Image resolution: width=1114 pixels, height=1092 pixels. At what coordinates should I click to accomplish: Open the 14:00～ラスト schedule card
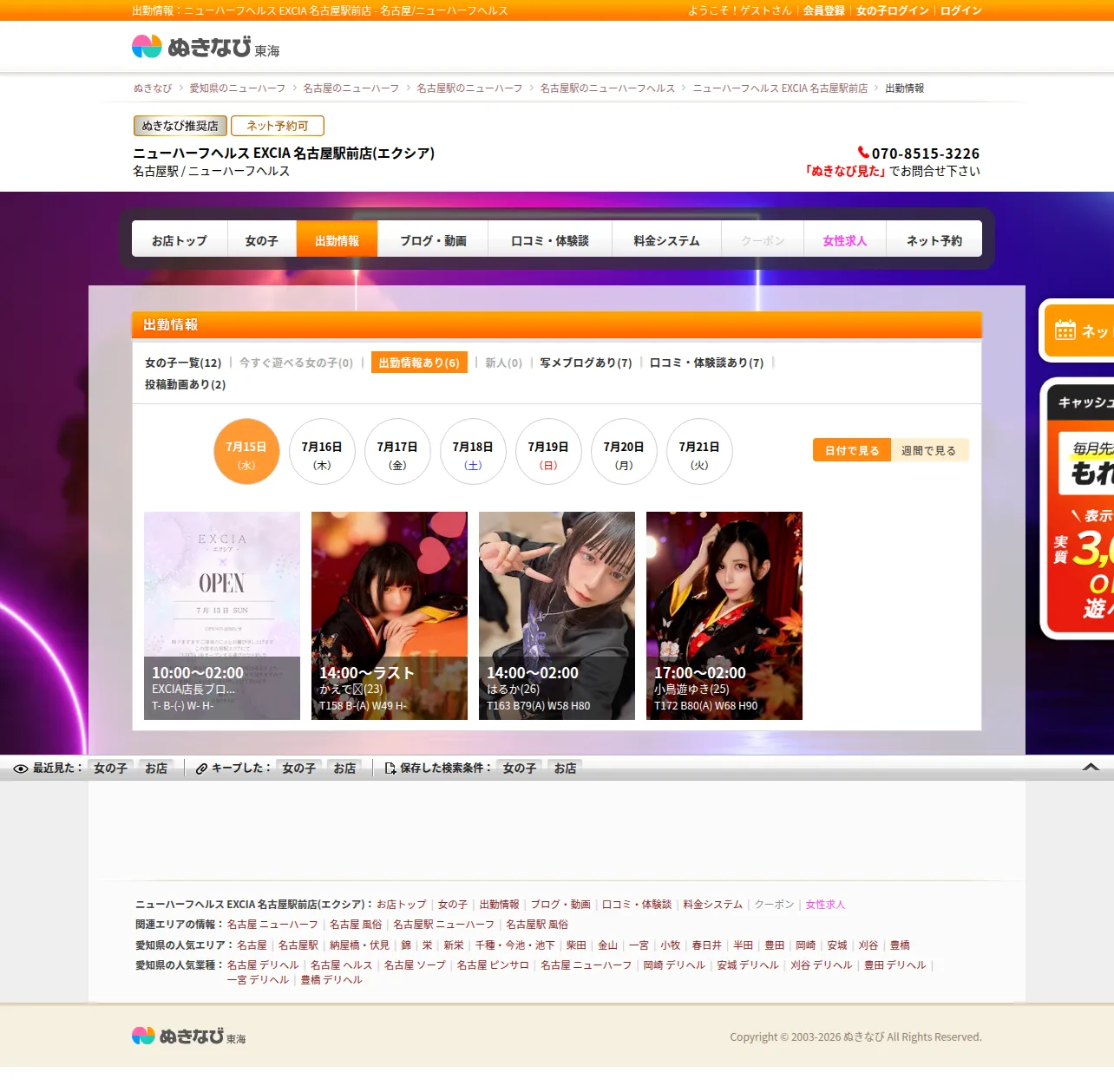pos(390,616)
